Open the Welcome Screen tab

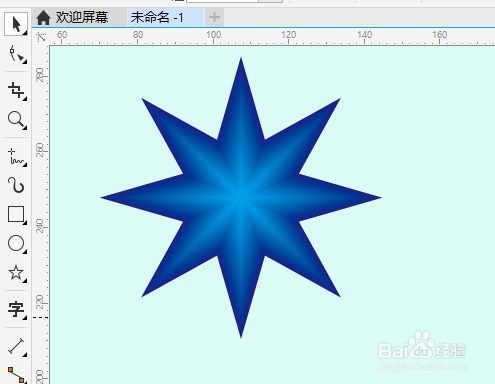pyautogui.click(x=79, y=17)
